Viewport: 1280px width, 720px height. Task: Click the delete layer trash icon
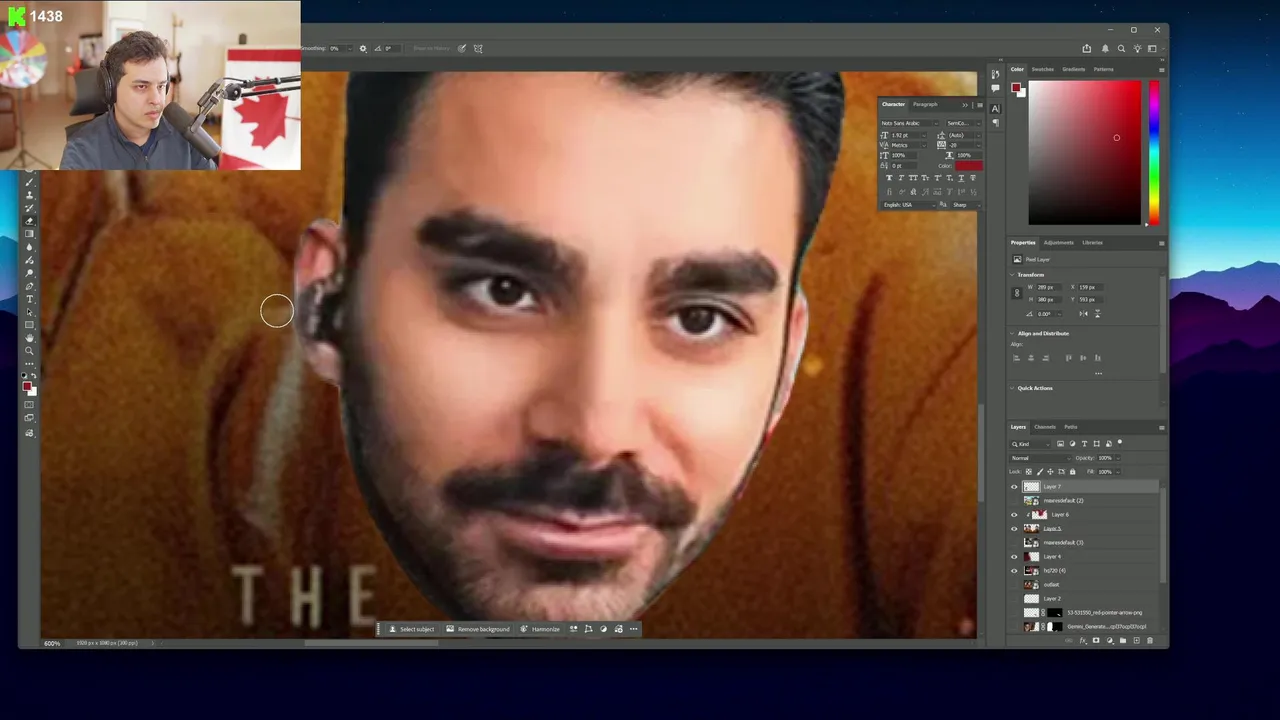(1149, 640)
